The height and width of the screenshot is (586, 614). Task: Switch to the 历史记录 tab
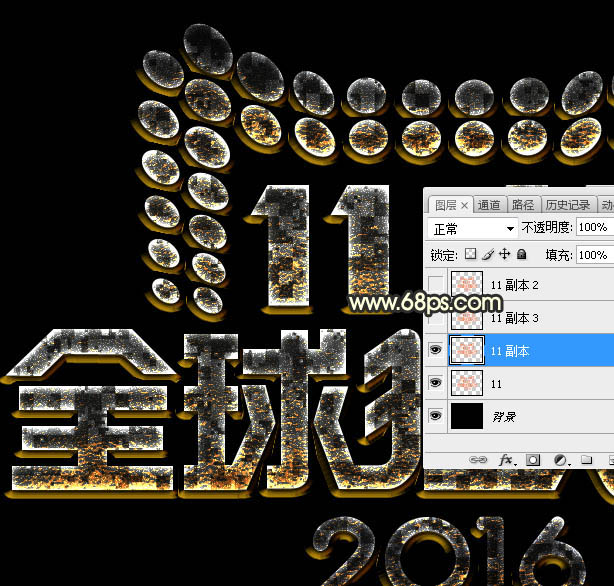[568, 205]
